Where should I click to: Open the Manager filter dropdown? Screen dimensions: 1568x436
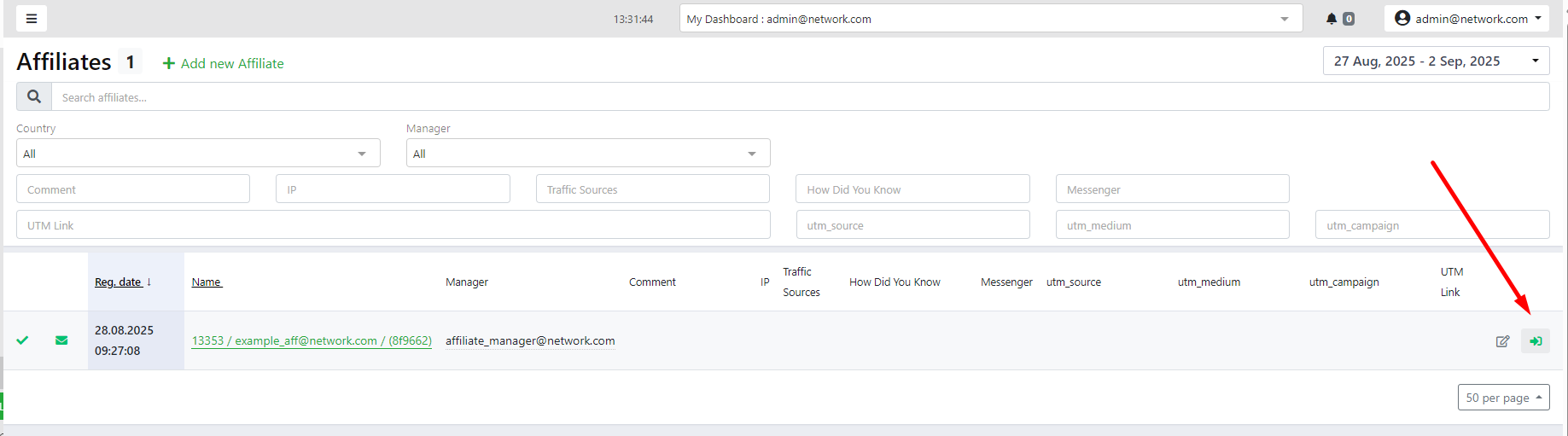[x=588, y=154]
